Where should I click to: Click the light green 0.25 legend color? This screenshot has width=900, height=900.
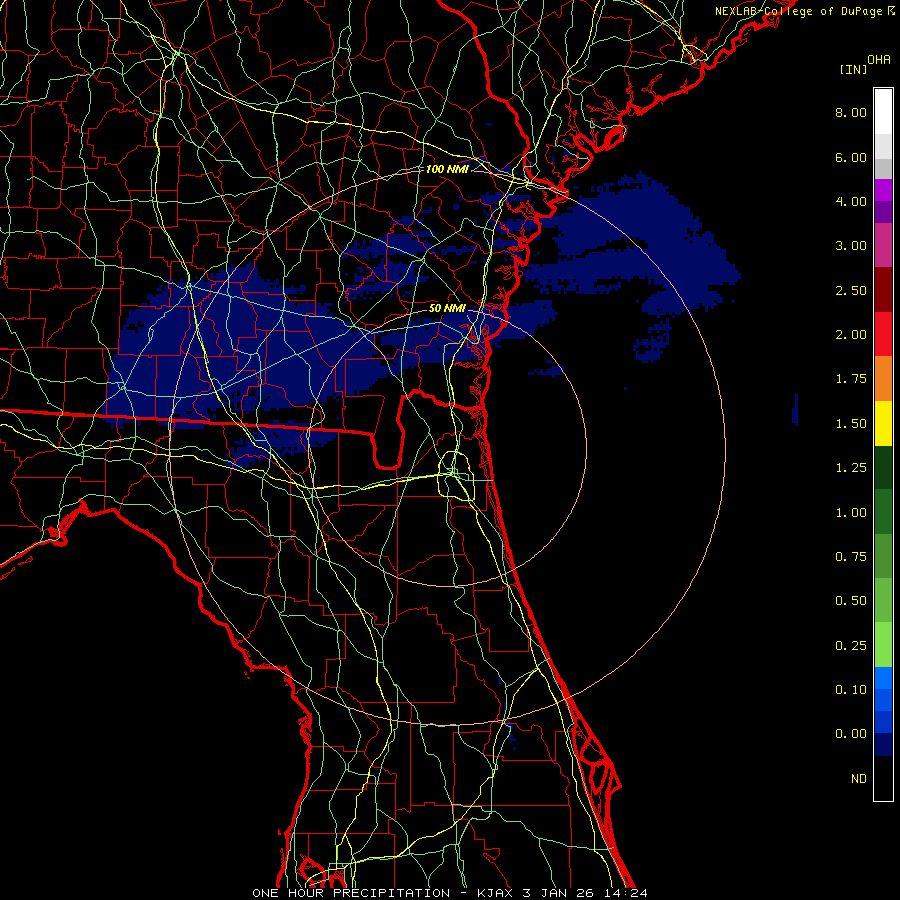point(883,645)
